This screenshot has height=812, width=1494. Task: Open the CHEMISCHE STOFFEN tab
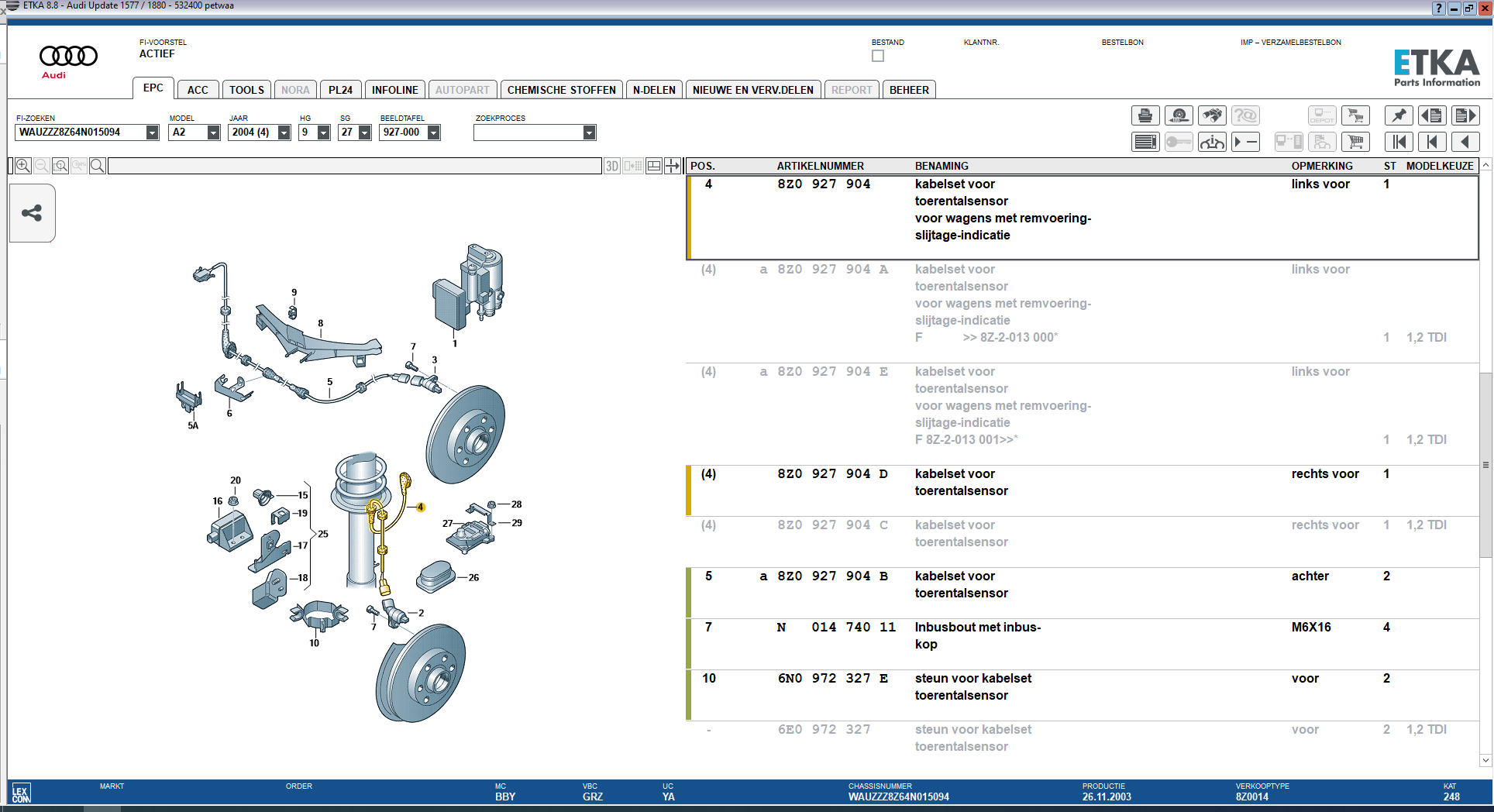click(x=561, y=90)
